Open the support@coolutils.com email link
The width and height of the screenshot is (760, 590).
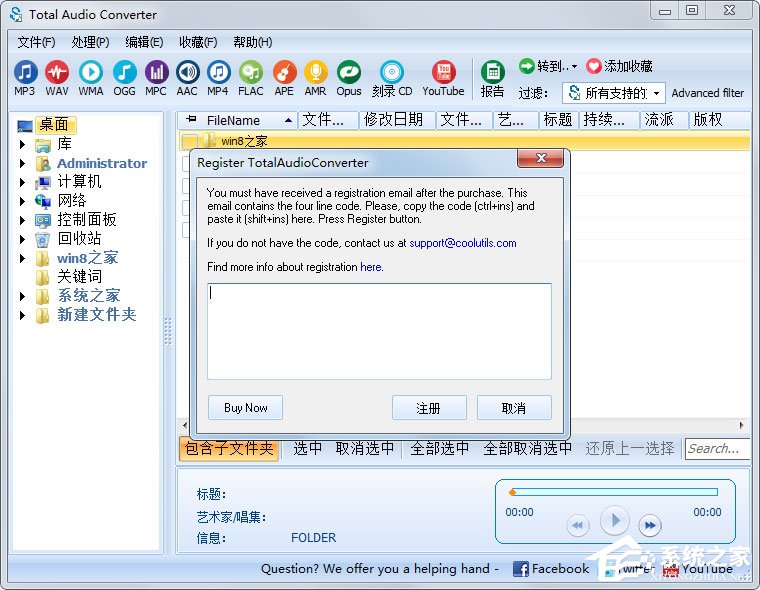tap(463, 243)
